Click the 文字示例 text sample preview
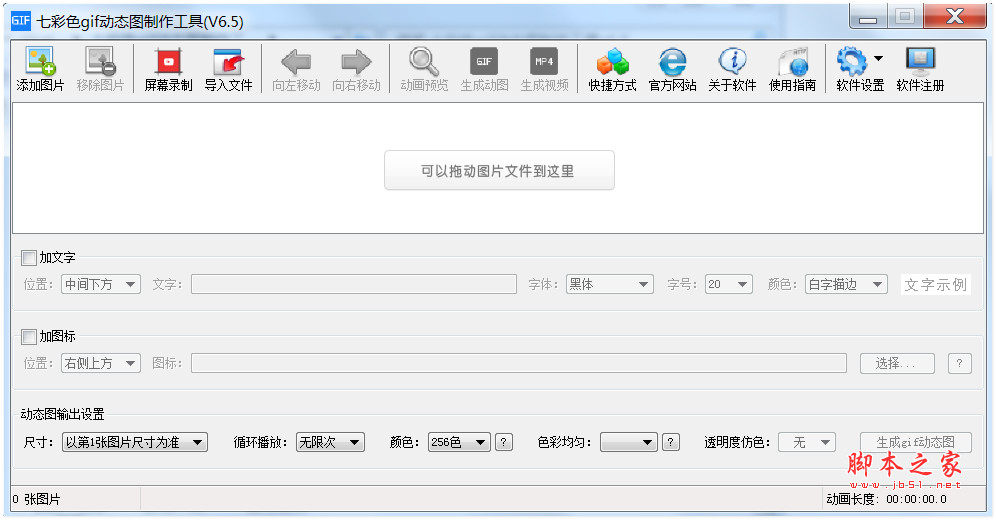The image size is (996, 520). coord(936,284)
